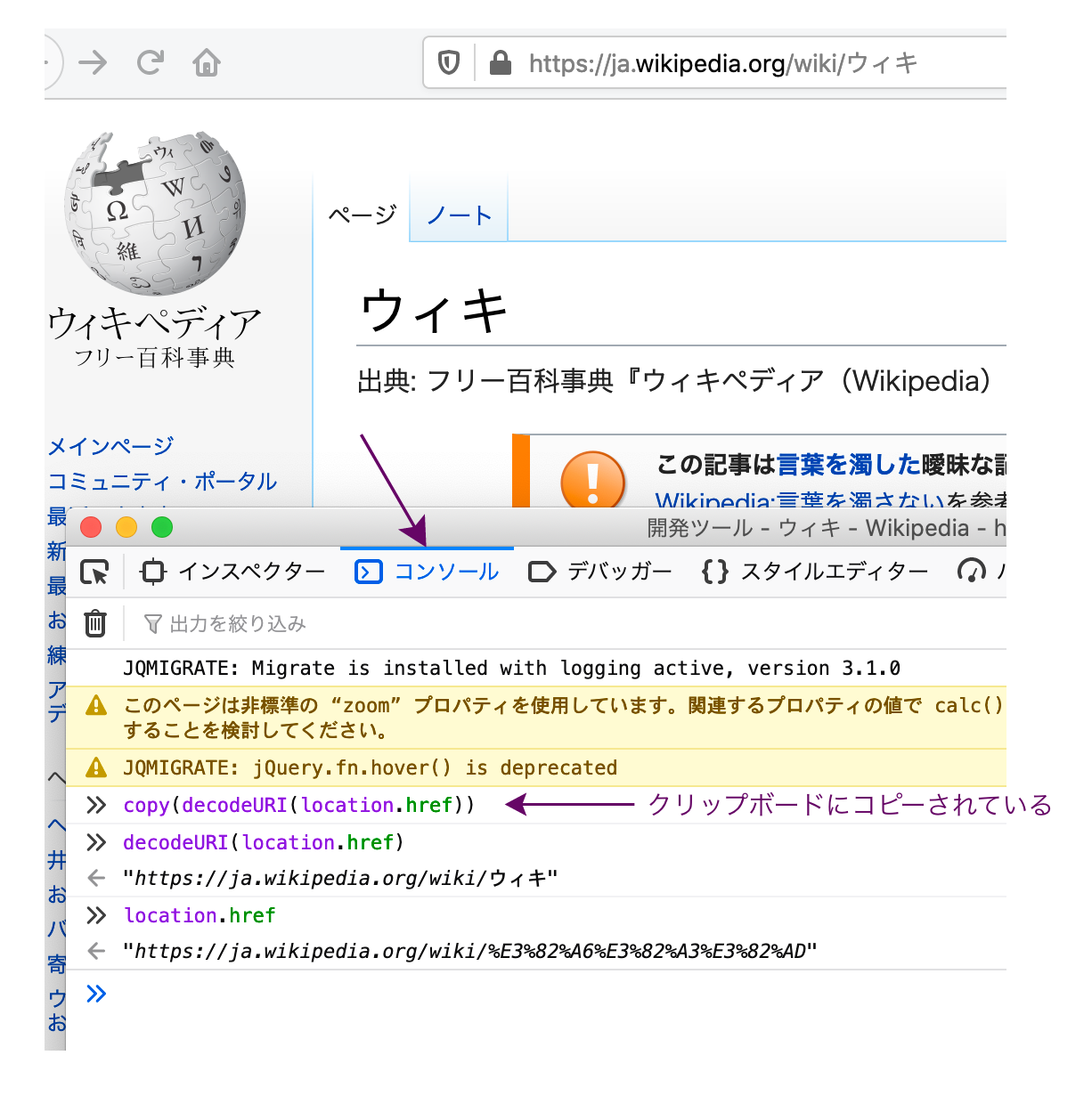Maximize devtools window with green button
The image size is (1092, 1104).
coord(162,527)
